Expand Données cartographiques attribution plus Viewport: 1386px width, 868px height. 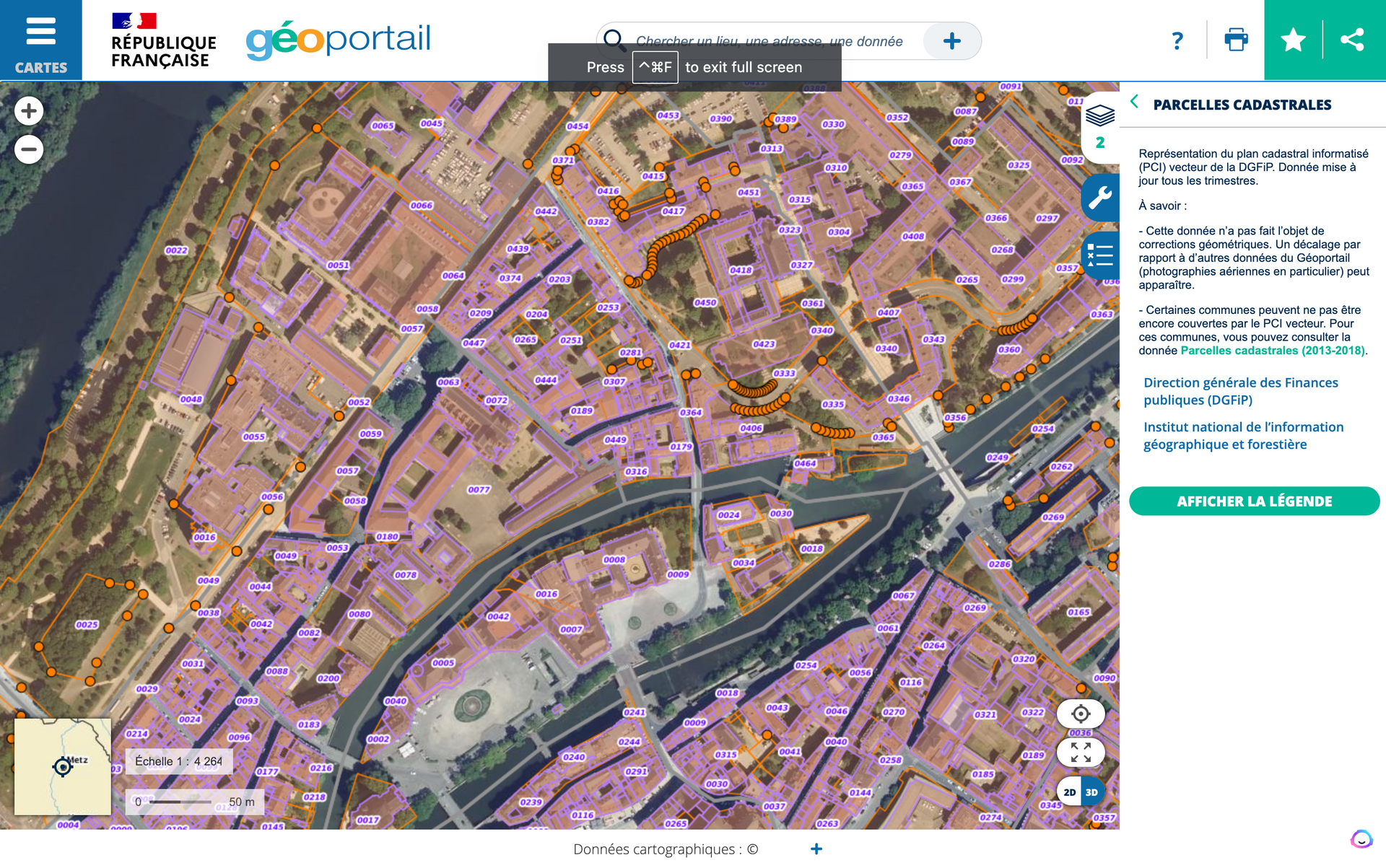point(816,849)
